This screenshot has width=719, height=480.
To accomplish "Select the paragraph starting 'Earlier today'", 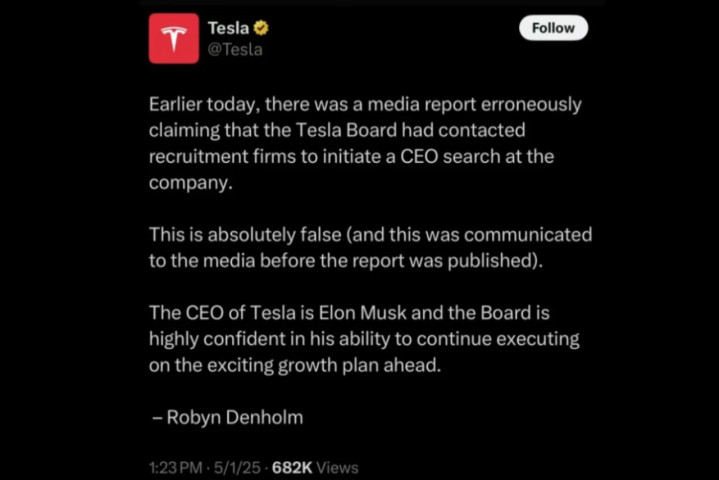I will tap(365, 143).
